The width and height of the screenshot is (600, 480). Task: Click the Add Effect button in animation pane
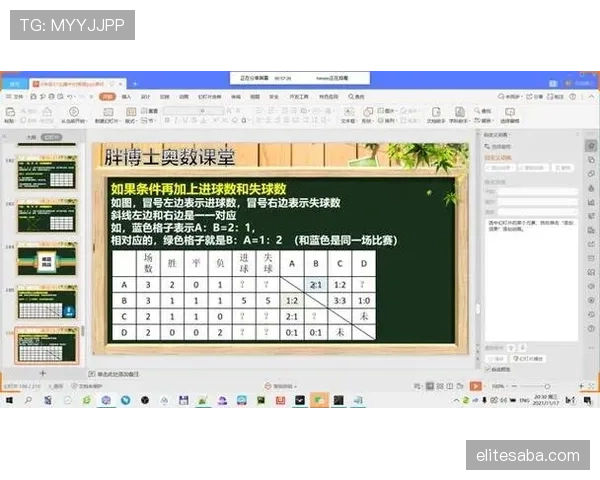coord(499,168)
